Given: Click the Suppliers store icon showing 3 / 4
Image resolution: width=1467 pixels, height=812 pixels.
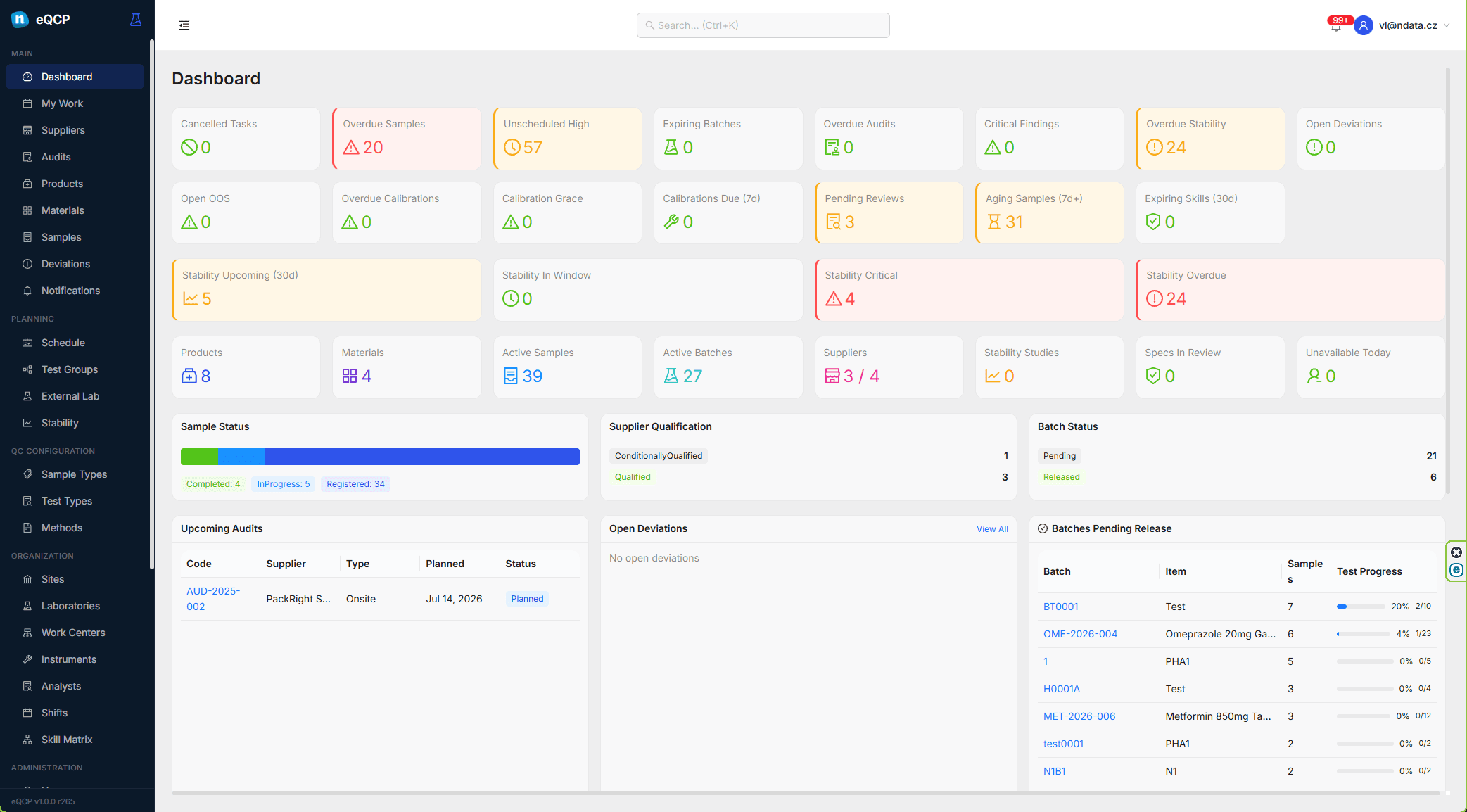Looking at the screenshot, I should (832, 376).
